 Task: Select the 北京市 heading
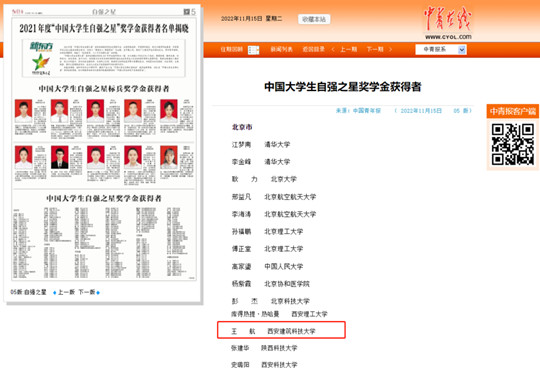tap(242, 127)
